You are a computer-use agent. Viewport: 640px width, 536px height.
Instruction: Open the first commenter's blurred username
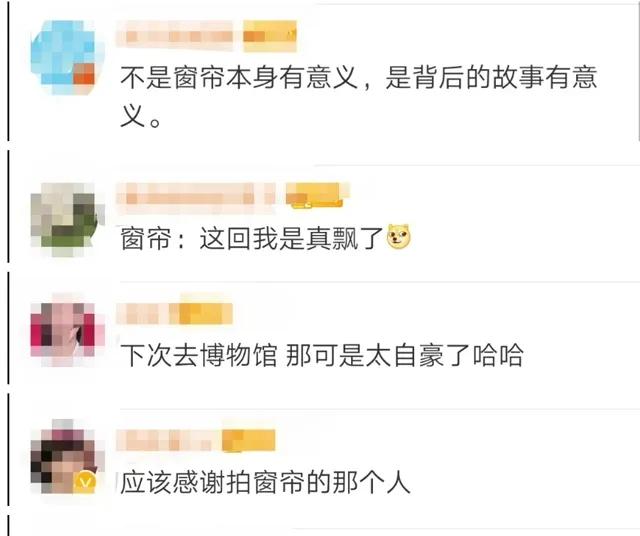tap(176, 36)
